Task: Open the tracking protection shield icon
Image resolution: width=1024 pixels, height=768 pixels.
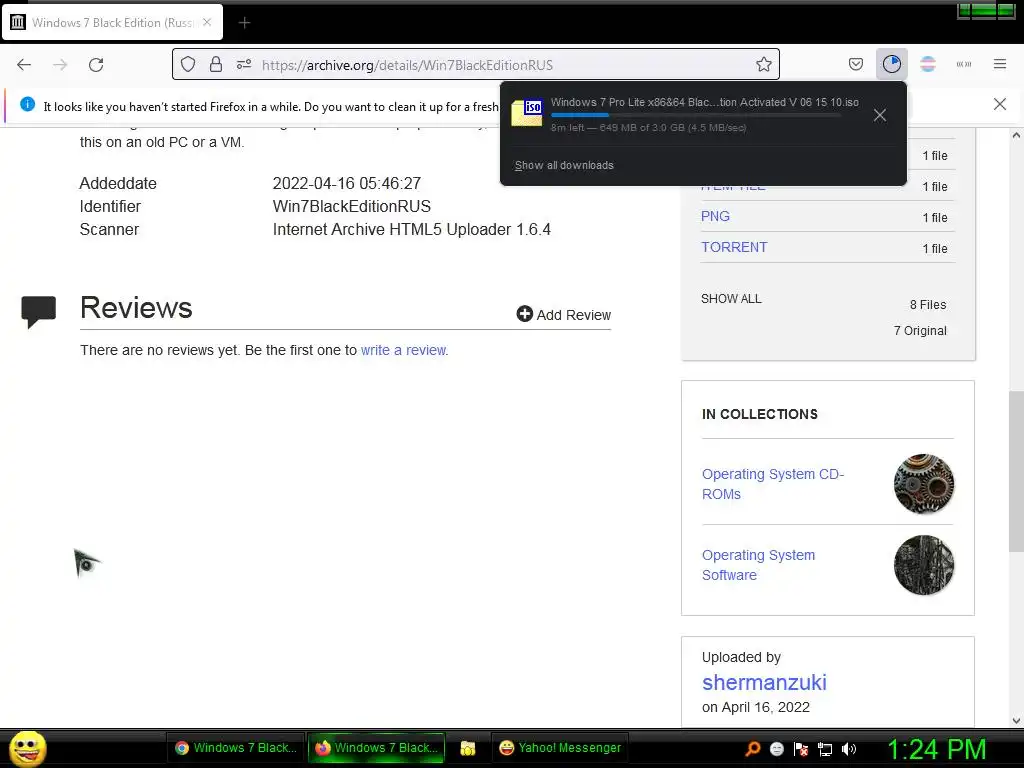Action: tap(188, 64)
